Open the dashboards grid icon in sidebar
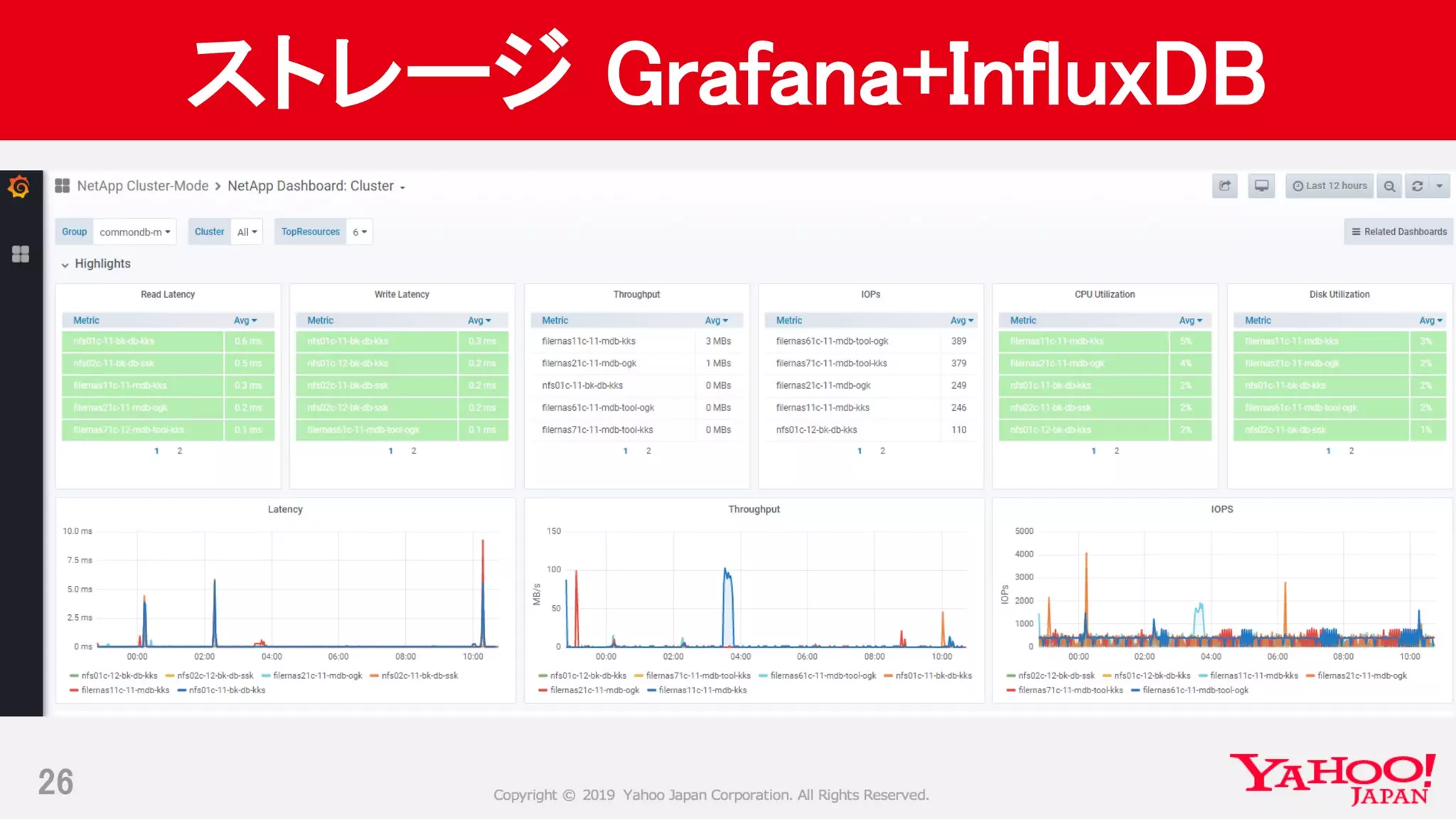This screenshot has width=1456, height=819. 21,254
